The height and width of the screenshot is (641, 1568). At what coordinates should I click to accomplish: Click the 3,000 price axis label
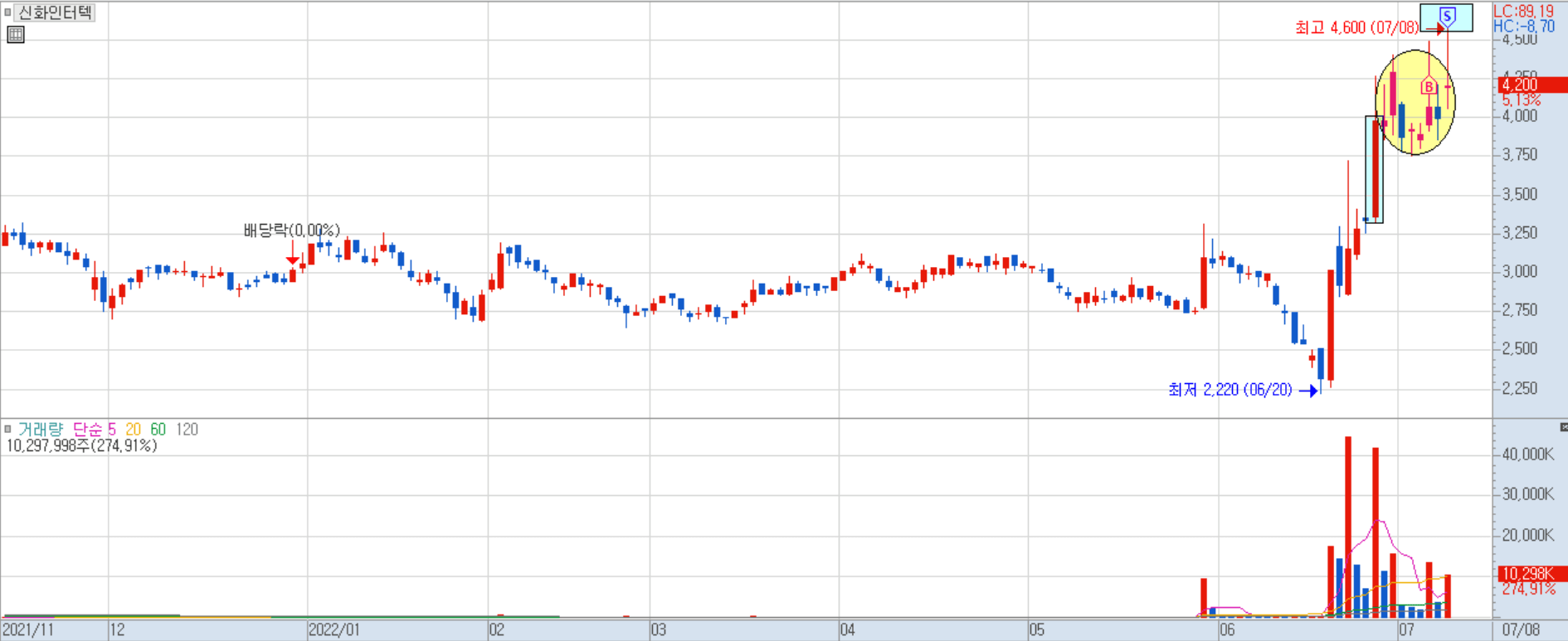(x=1520, y=272)
